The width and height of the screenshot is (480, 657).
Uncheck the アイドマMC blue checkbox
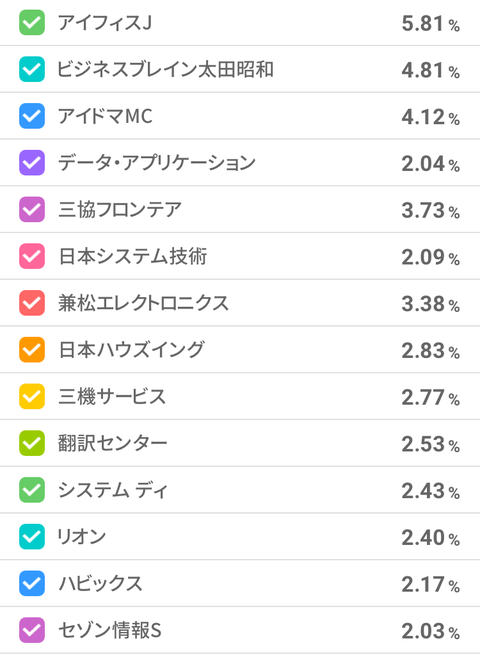tap(32, 116)
